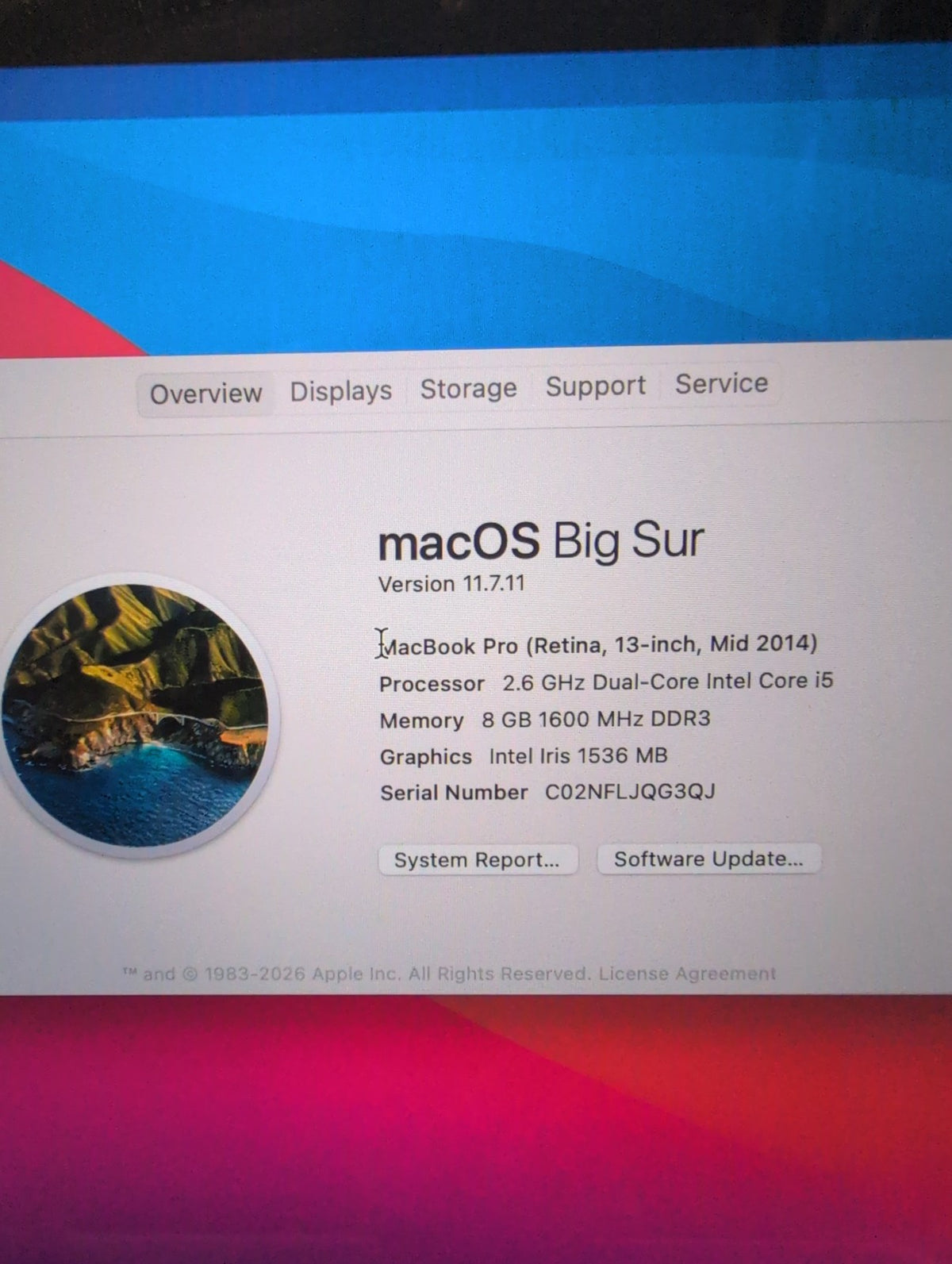Viewport: 952px width, 1264px height.
Task: Select the serial number C02NFLJQG3QJ
Action: (x=630, y=792)
